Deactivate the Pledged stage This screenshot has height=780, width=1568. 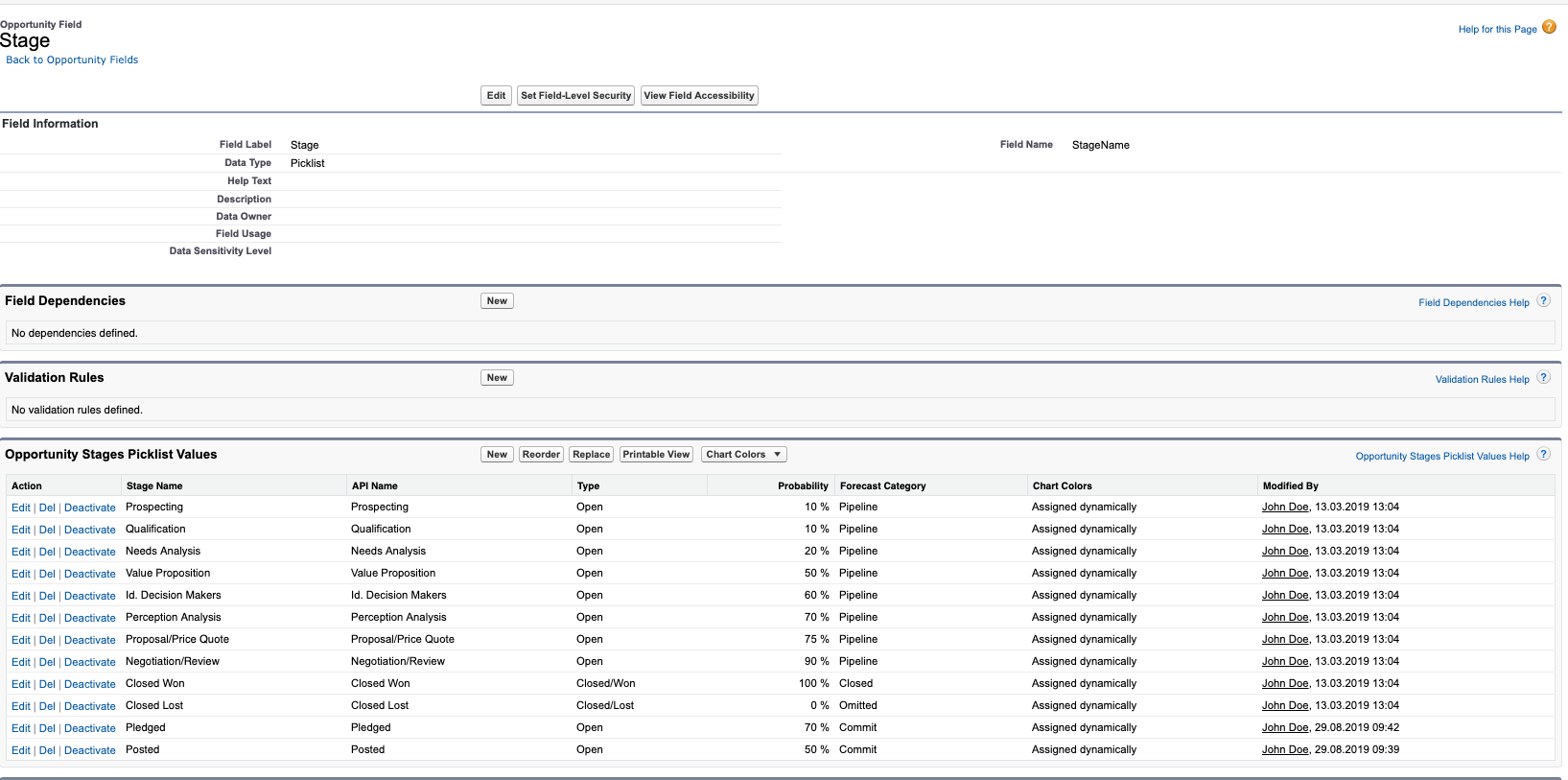point(90,728)
